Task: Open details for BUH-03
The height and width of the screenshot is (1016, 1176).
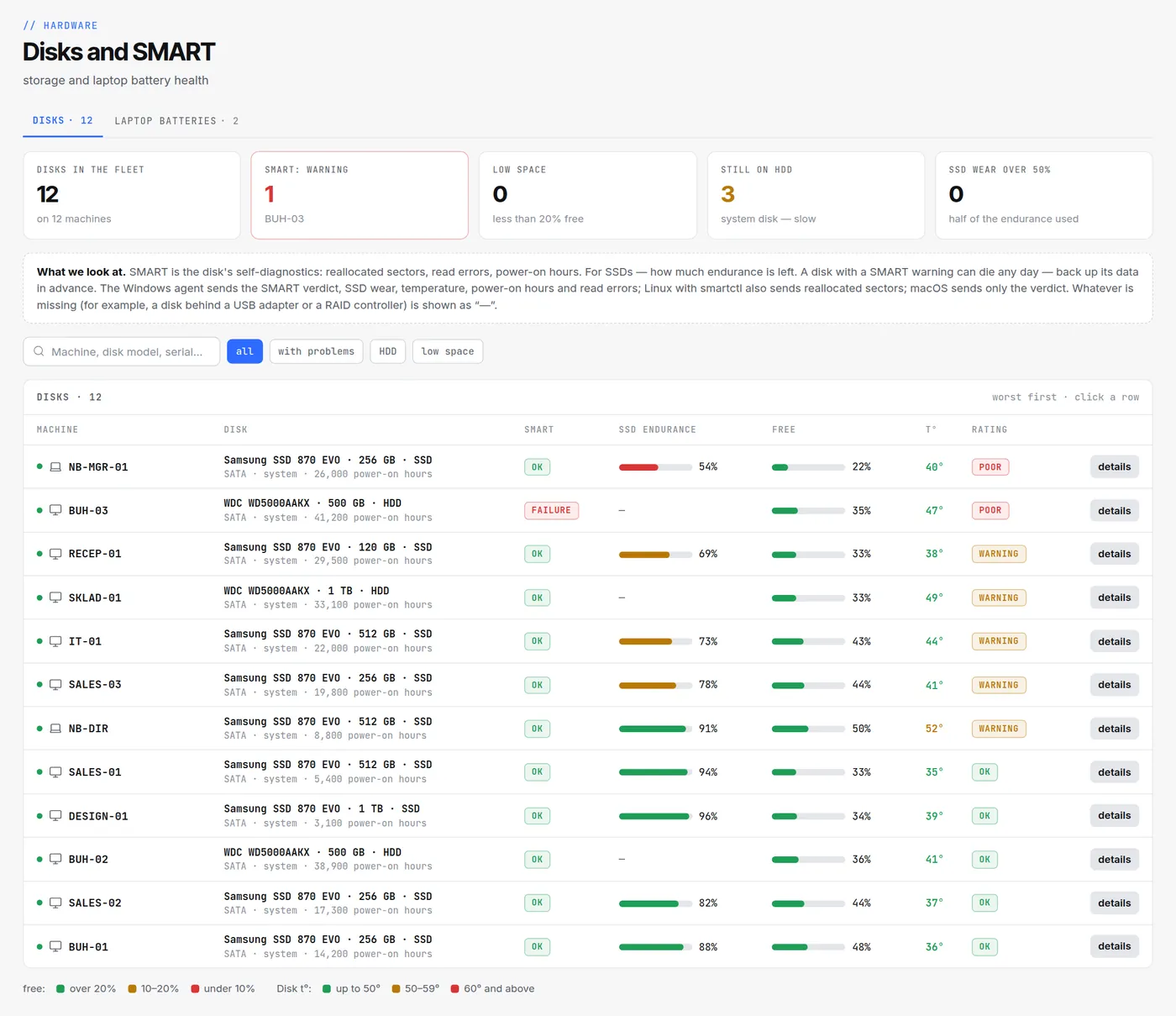Action: coord(1114,510)
